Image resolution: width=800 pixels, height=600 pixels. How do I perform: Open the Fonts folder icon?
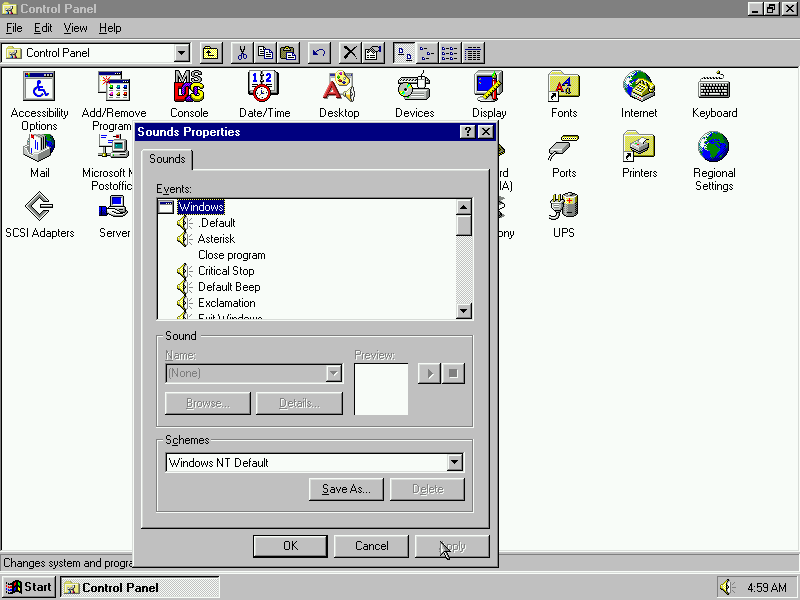[564, 88]
